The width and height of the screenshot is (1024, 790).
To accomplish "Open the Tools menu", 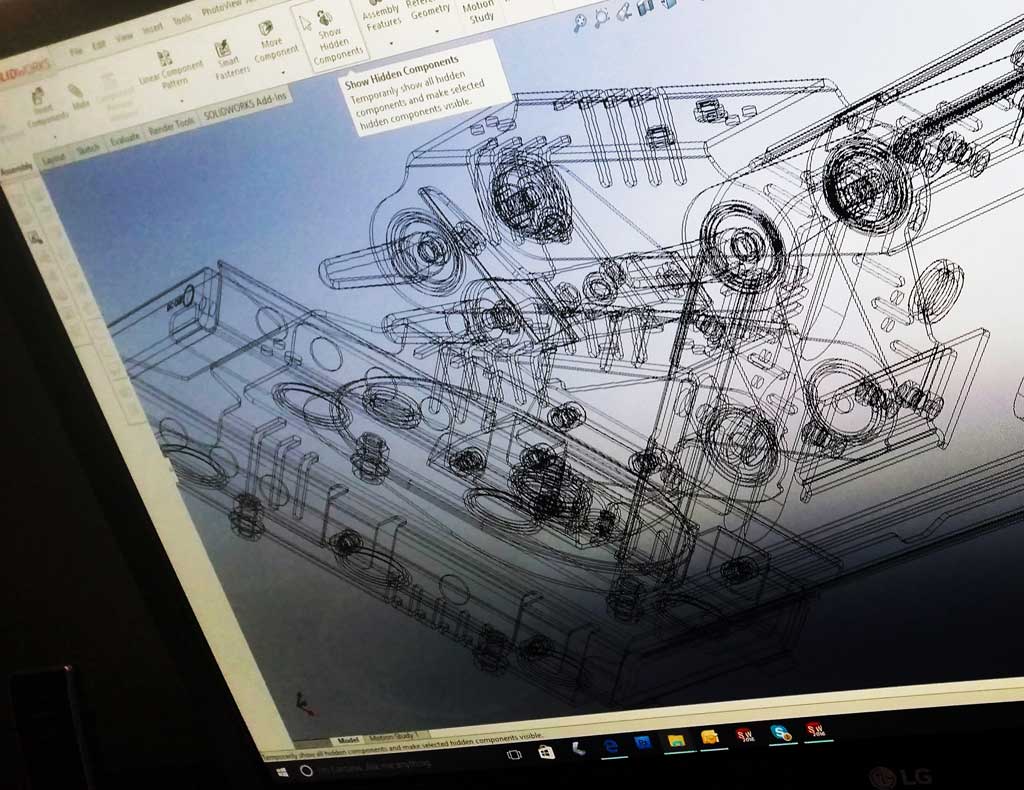I will [182, 21].
